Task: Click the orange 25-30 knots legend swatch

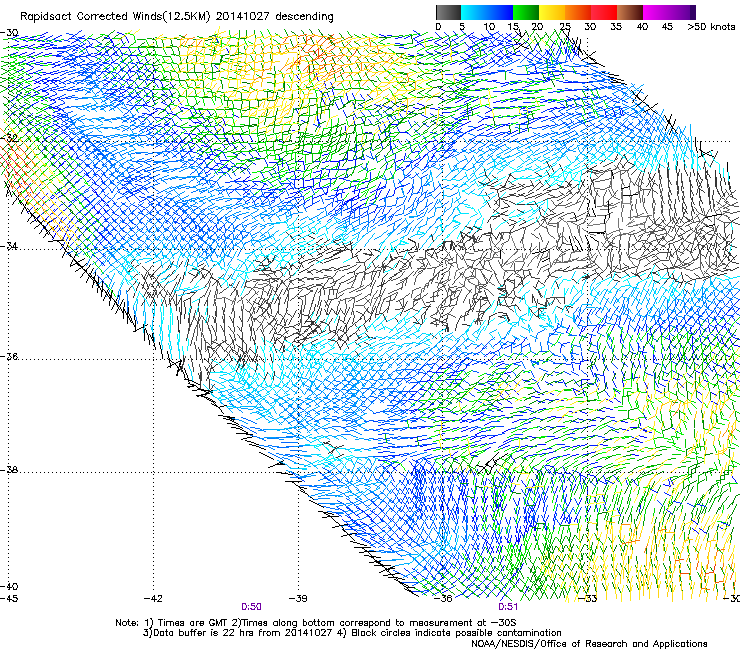Action: coord(578,12)
